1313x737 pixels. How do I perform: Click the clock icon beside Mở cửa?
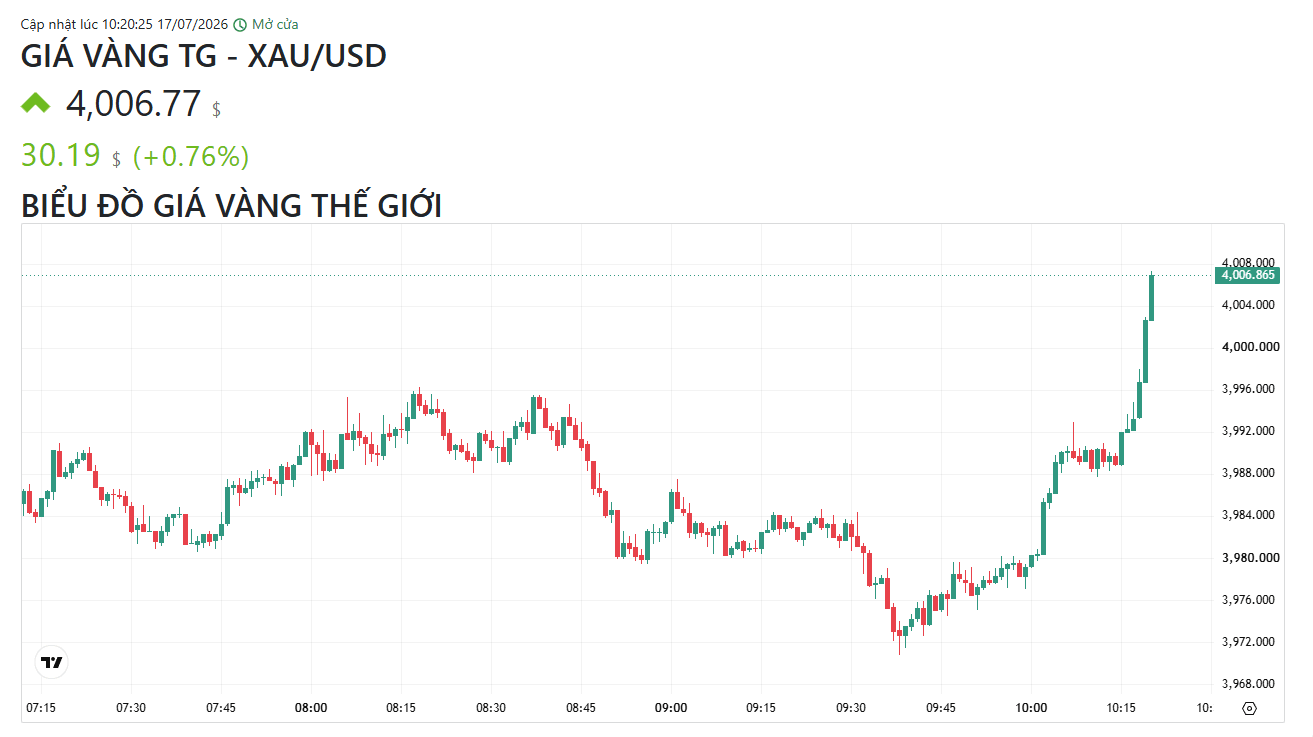coord(240,24)
